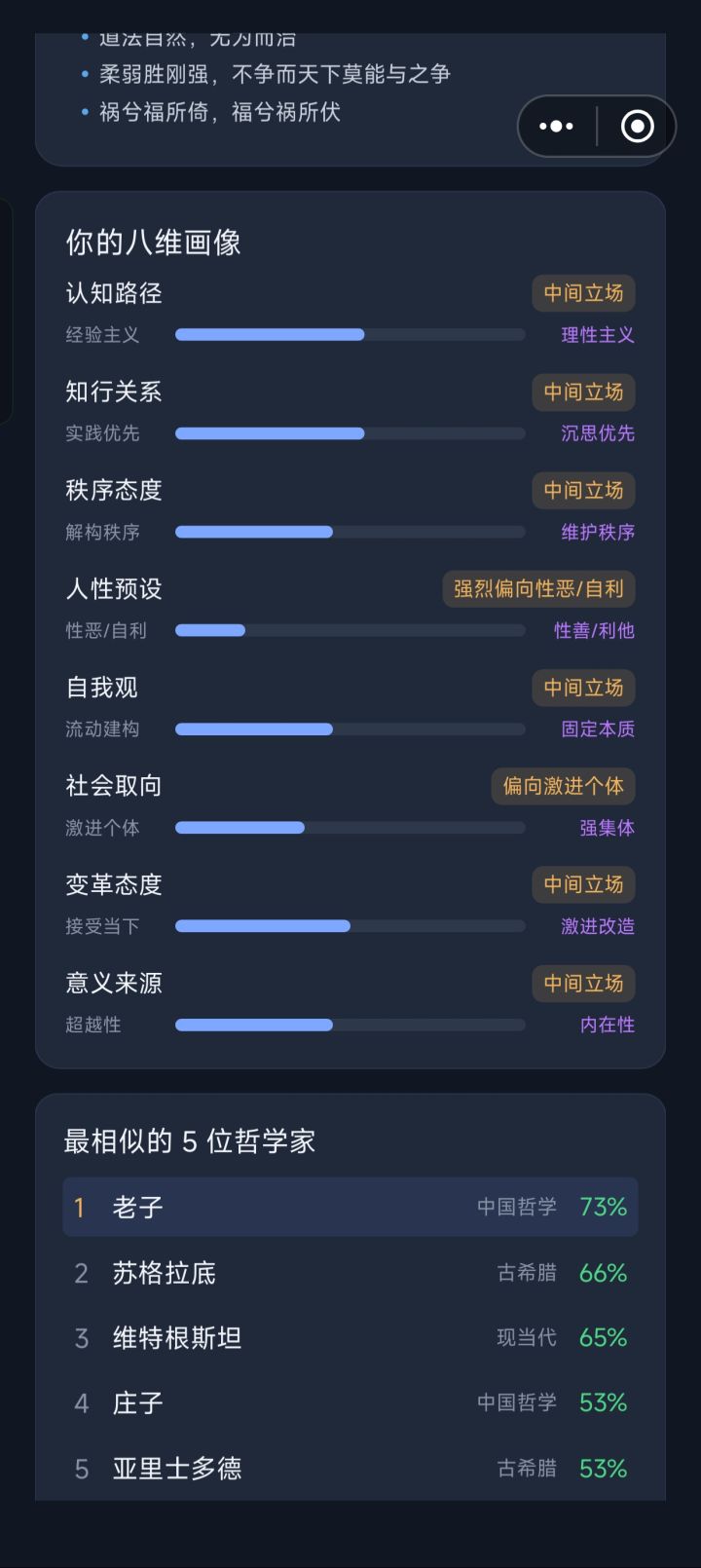The width and height of the screenshot is (701, 1568).
Task: Open 维特根斯坦 philosopher row
Action: 350,1338
